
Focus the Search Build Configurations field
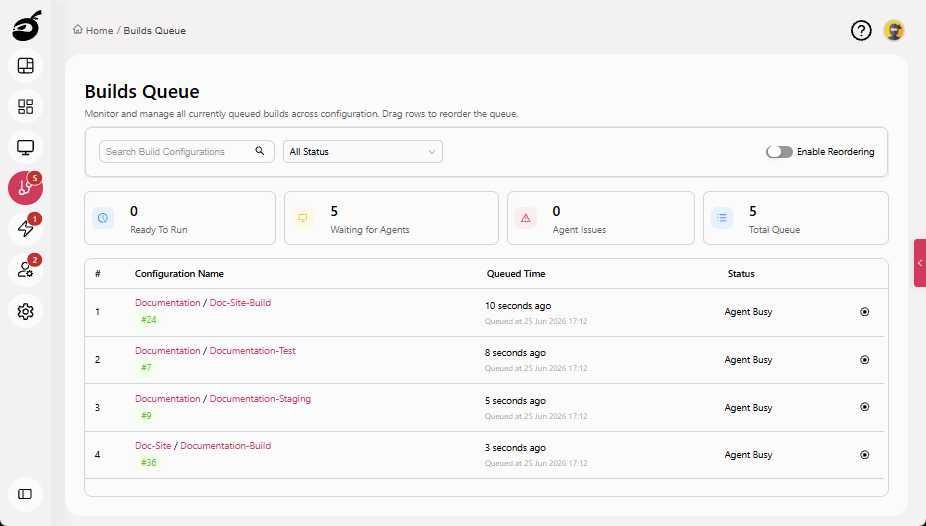click(x=187, y=152)
